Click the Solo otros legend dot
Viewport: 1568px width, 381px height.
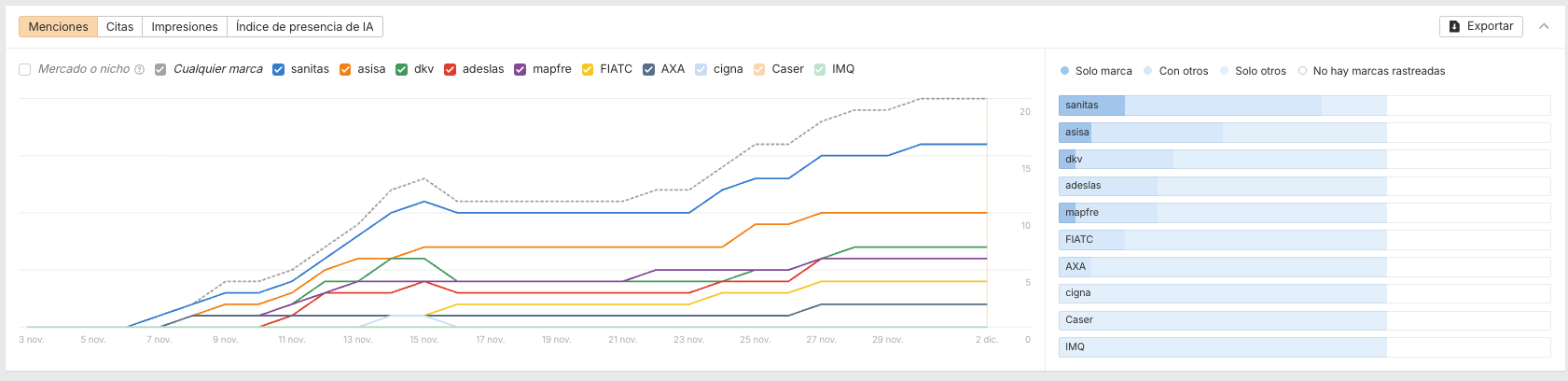tap(1225, 71)
